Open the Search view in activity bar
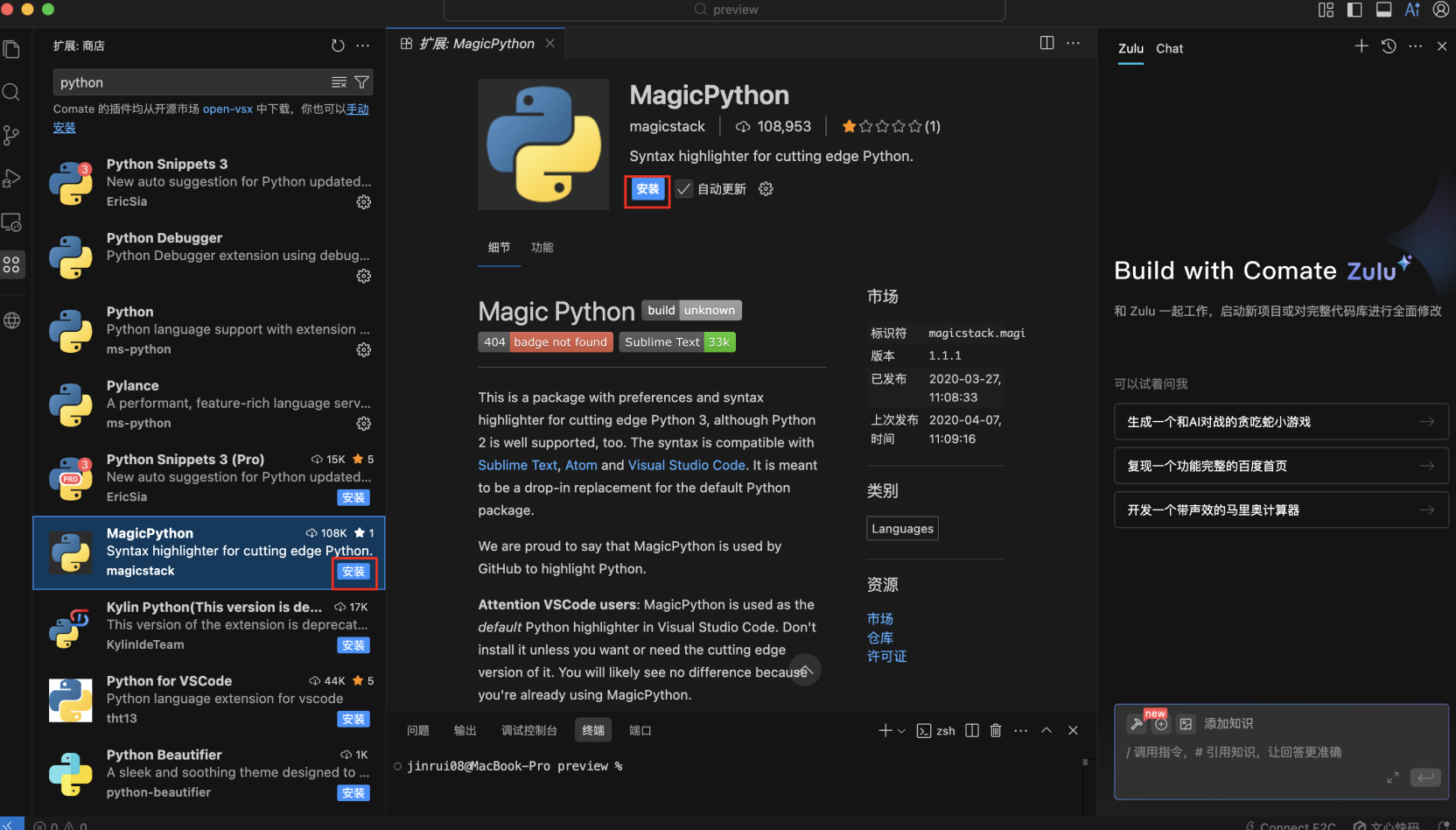The width and height of the screenshot is (1456, 830). pos(11,92)
